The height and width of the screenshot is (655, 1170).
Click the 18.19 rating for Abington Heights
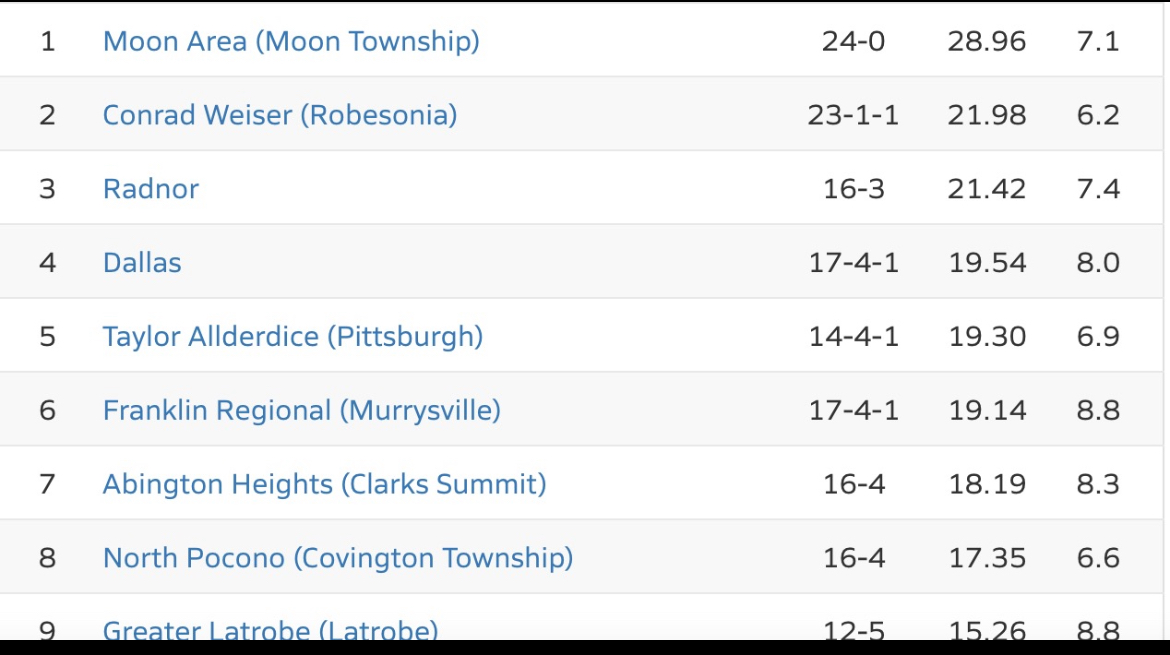tap(987, 484)
